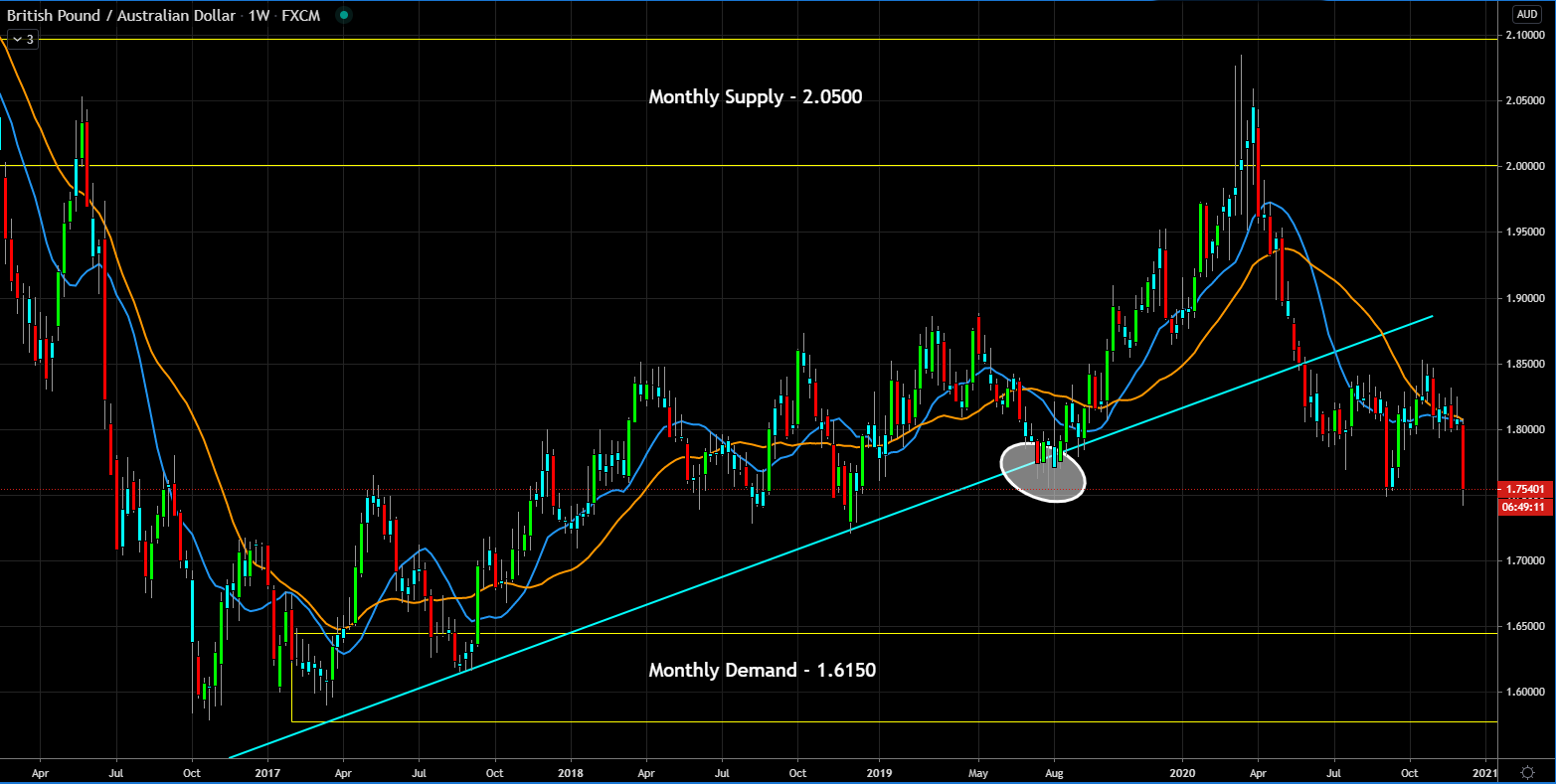Select the gray ellipse drawing on chart
Viewport: 1556px width, 784px height.
click(1042, 471)
